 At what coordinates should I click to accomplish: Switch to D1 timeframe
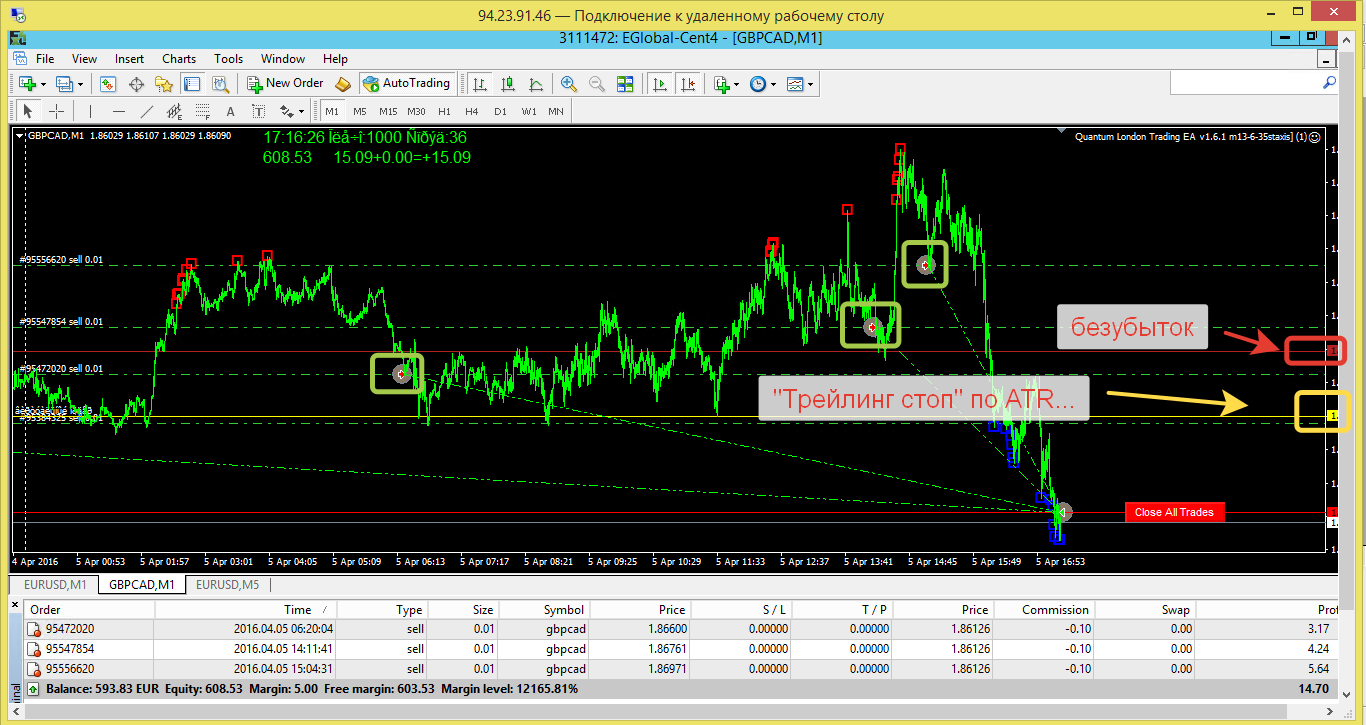[500, 111]
